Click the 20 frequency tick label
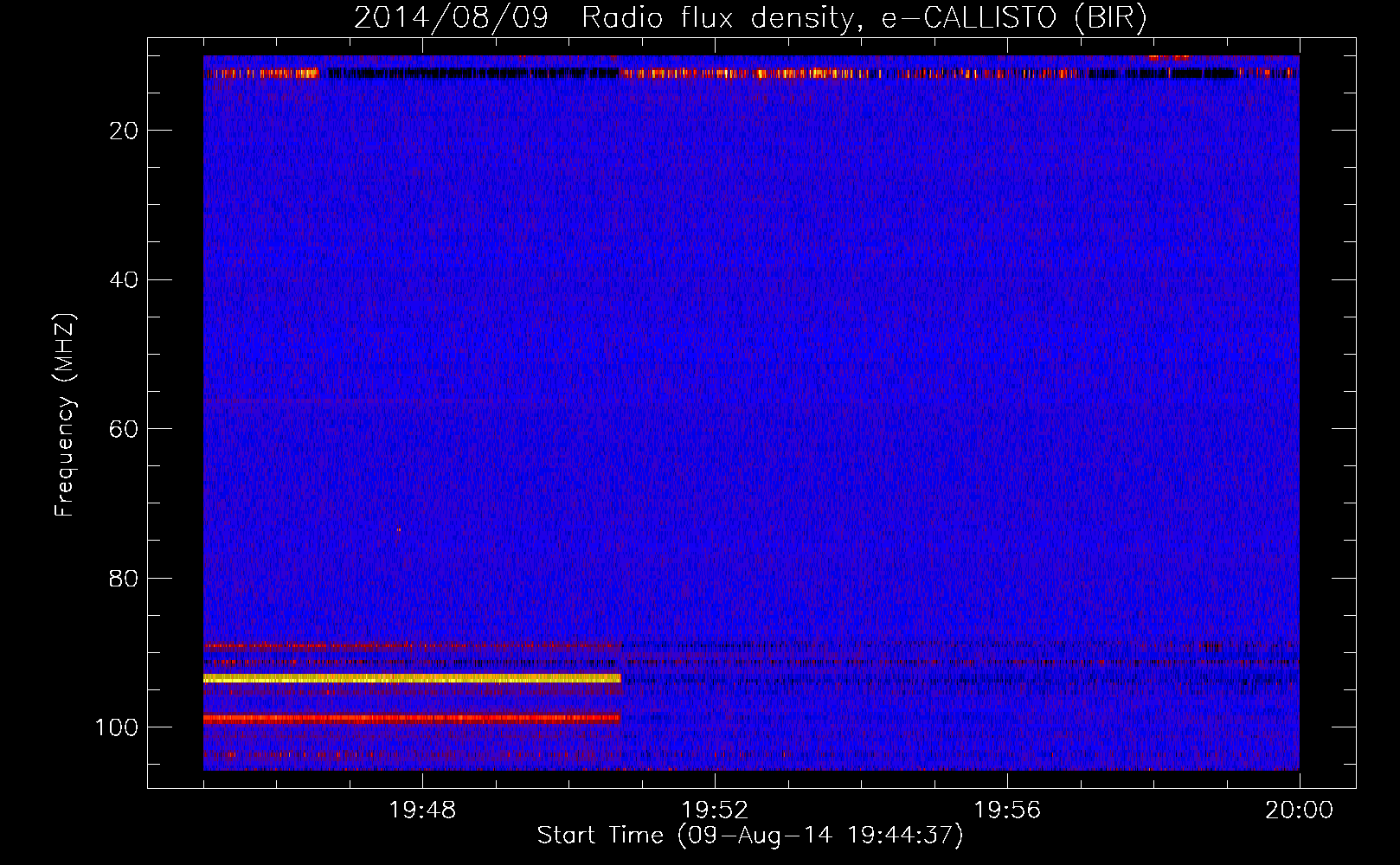Screen dimensions: 1400x865 click(125, 131)
